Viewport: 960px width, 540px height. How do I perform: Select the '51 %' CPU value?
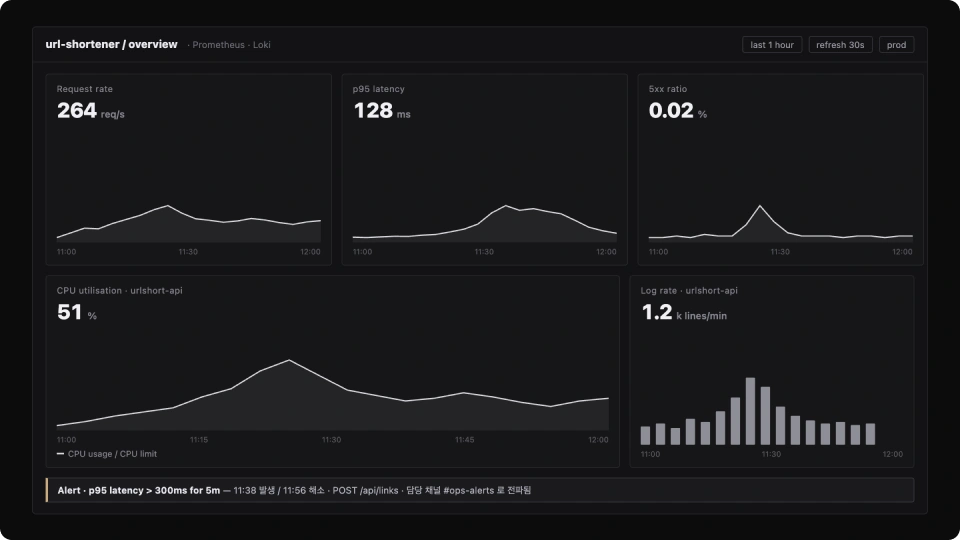click(77, 312)
